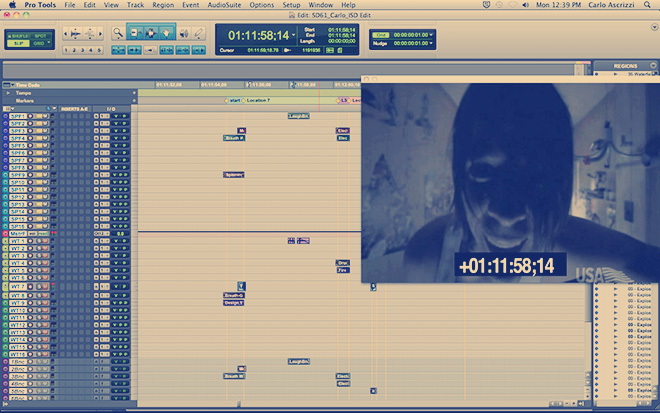Open the Regions list popup menu
Screen dimensions: 660x413
pyautogui.click(x=653, y=66)
